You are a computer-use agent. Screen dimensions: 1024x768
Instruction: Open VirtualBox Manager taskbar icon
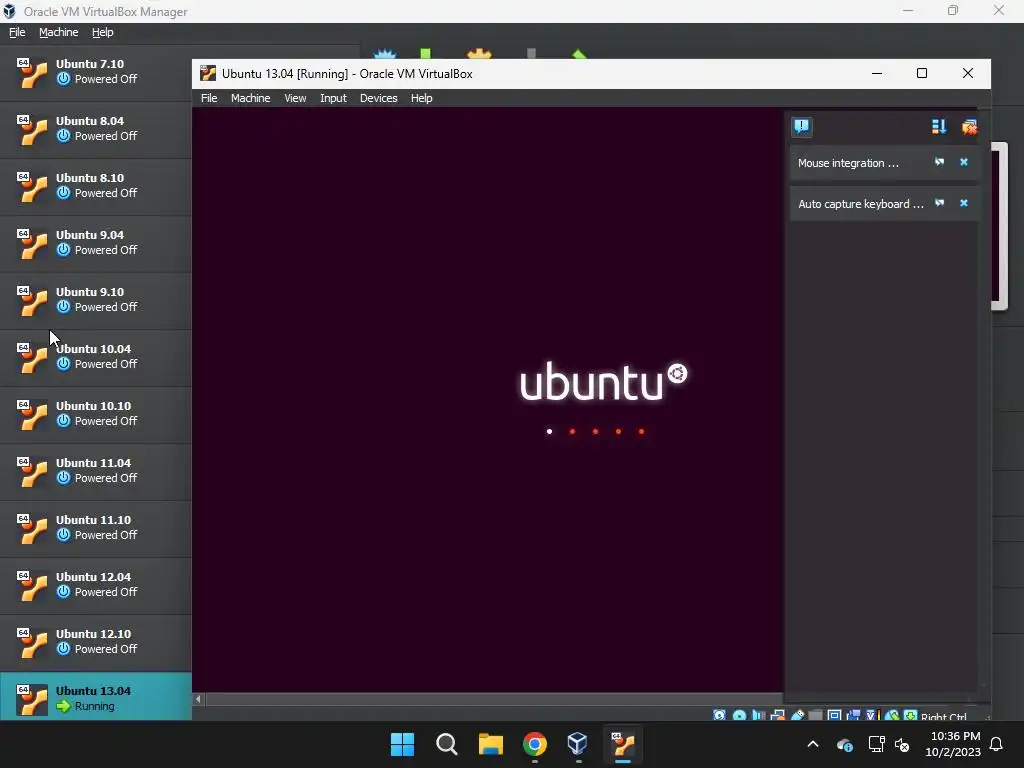point(578,744)
